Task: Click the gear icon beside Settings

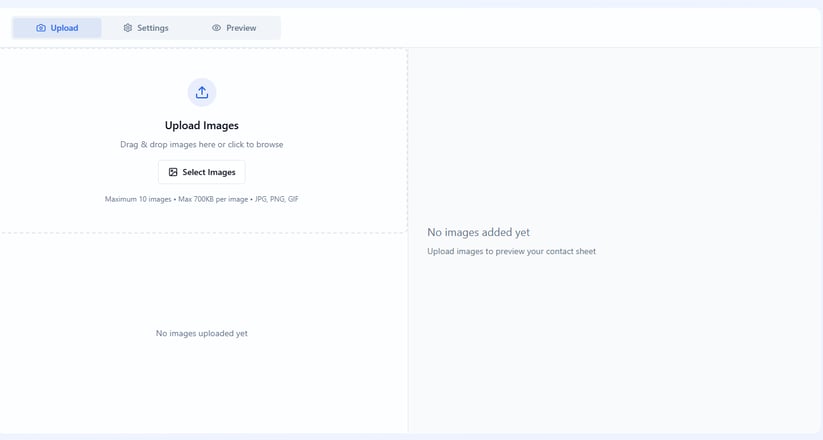Action: [x=128, y=28]
